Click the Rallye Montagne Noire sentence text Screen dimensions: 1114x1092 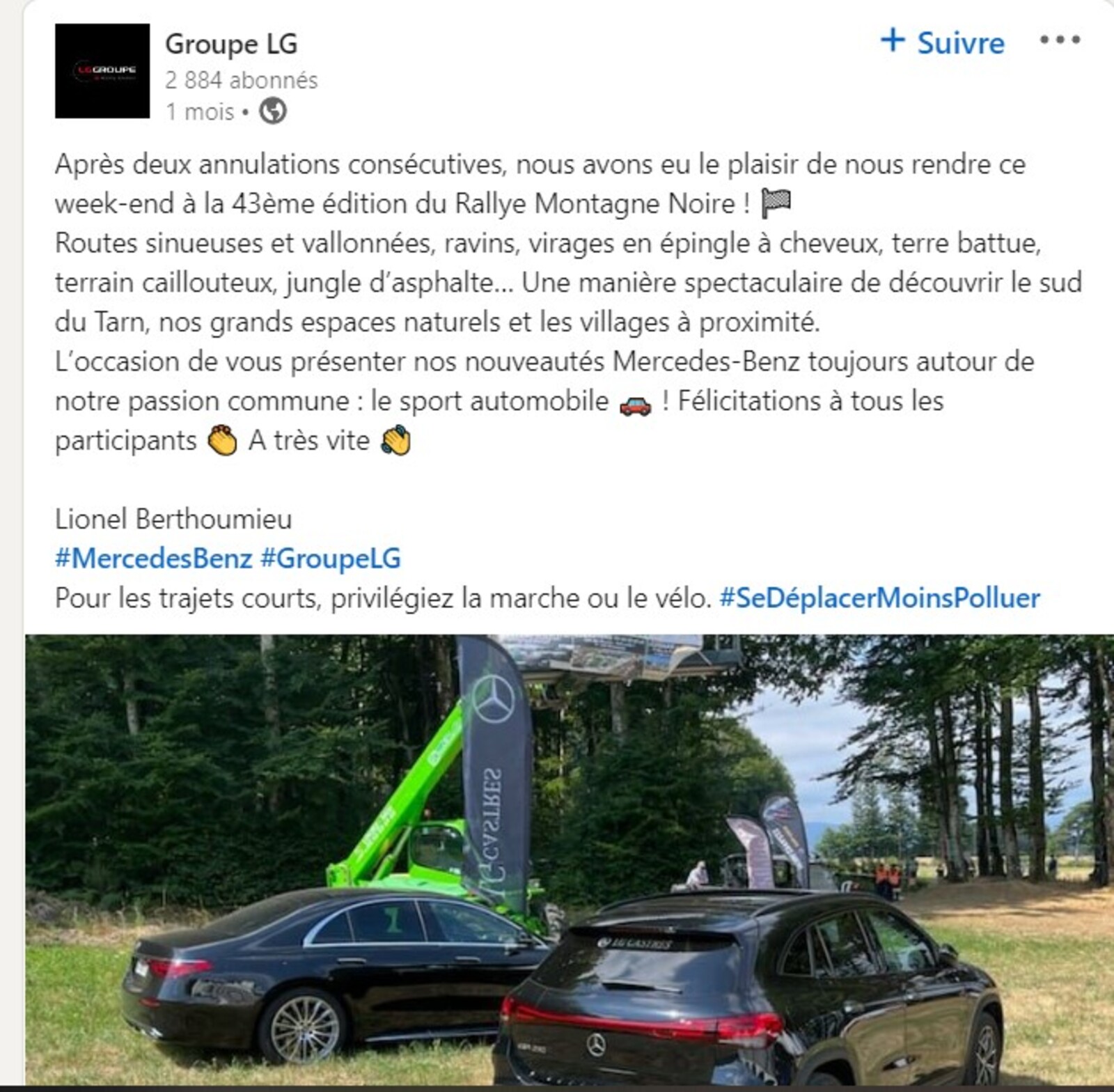(x=540, y=184)
